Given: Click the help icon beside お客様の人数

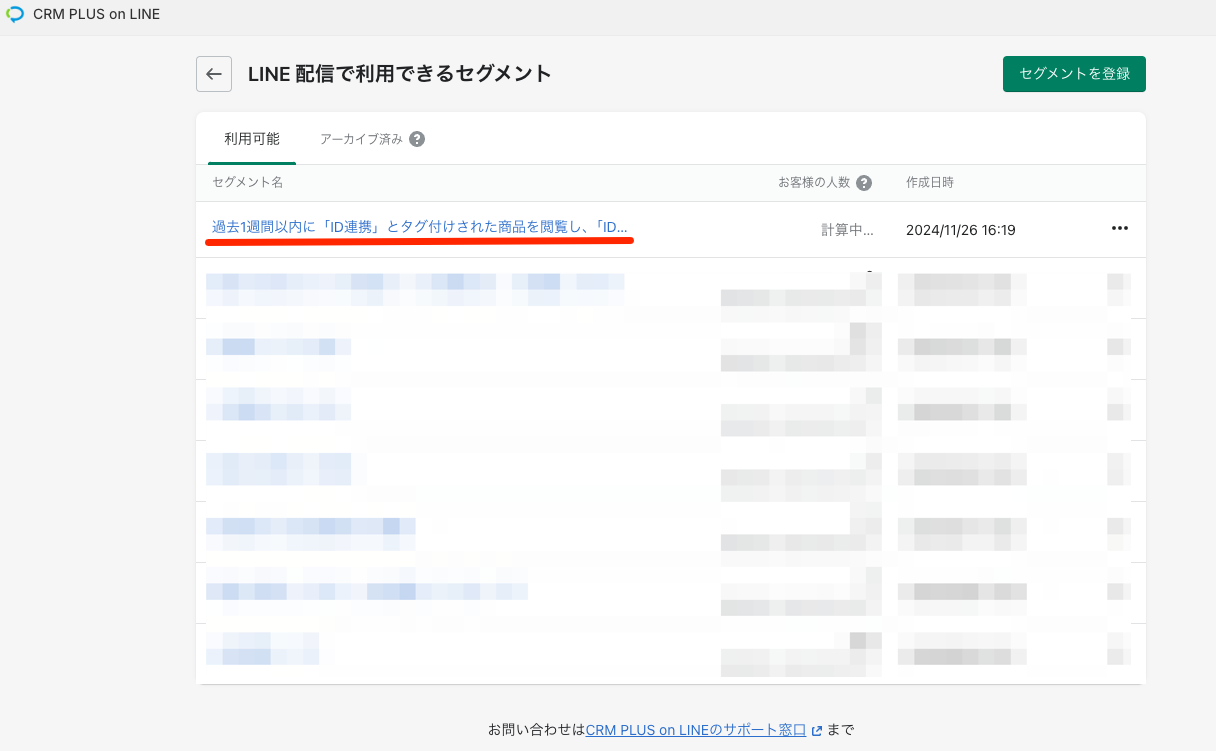Looking at the screenshot, I should [864, 183].
